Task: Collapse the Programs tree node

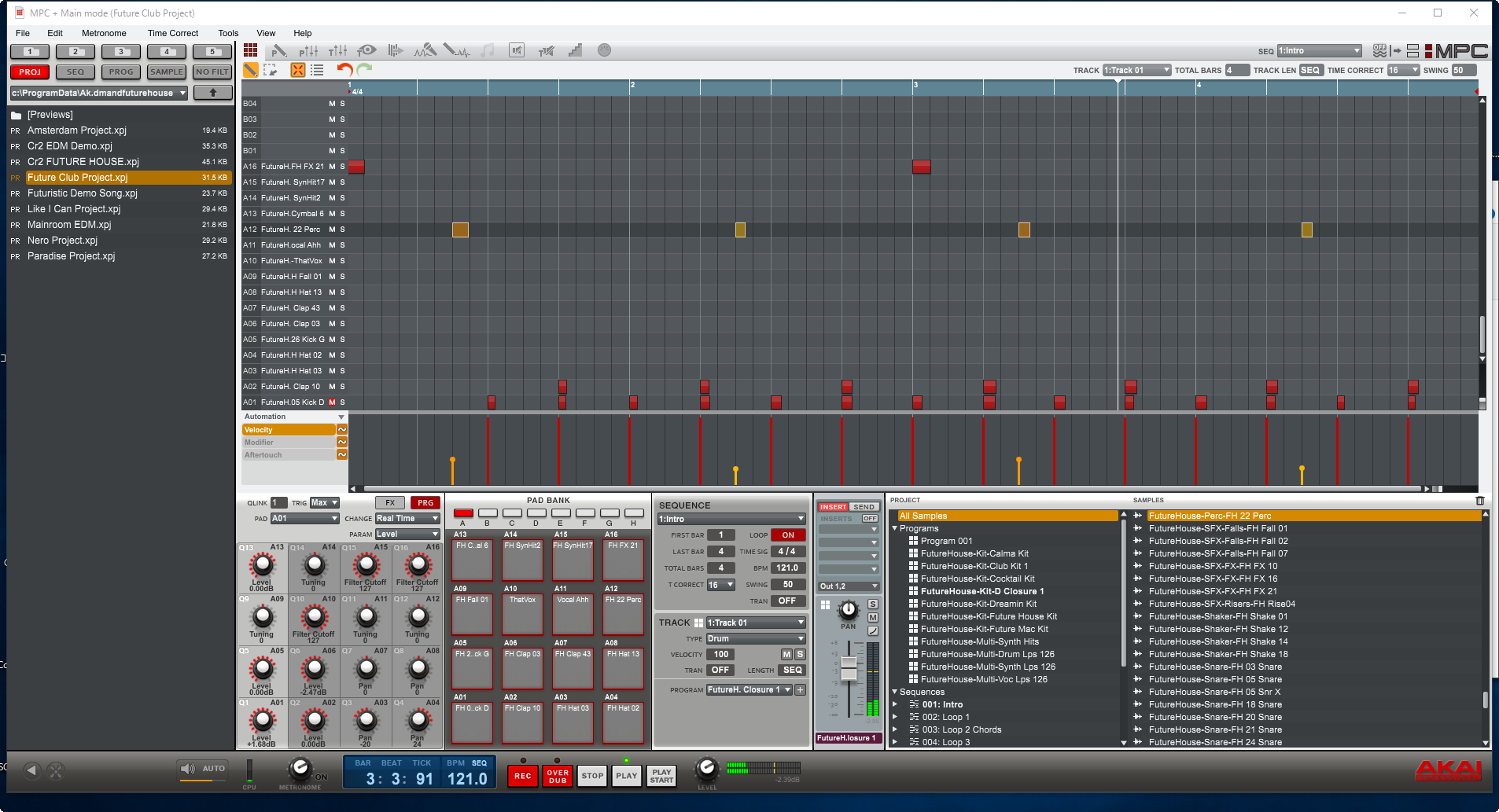Action: pyautogui.click(x=895, y=529)
